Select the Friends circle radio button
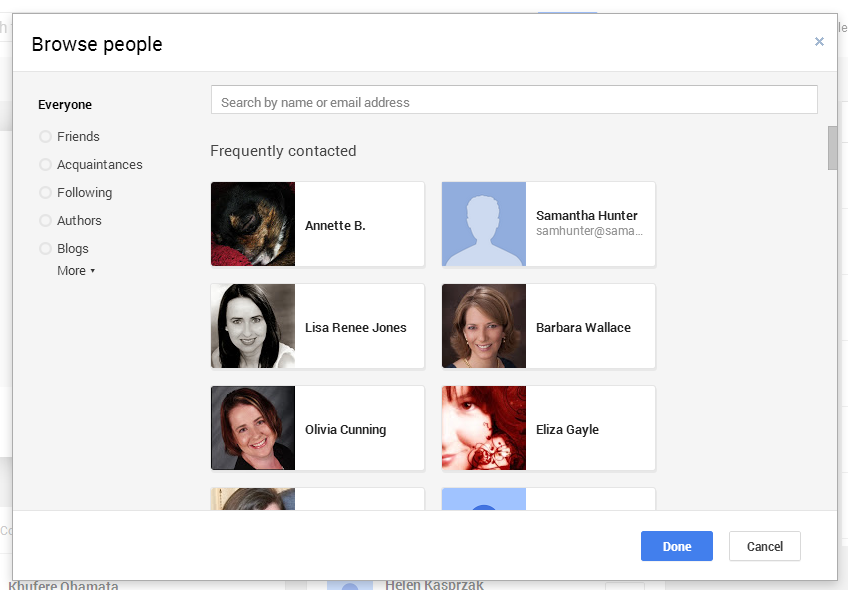The height and width of the screenshot is (590, 848). point(45,137)
